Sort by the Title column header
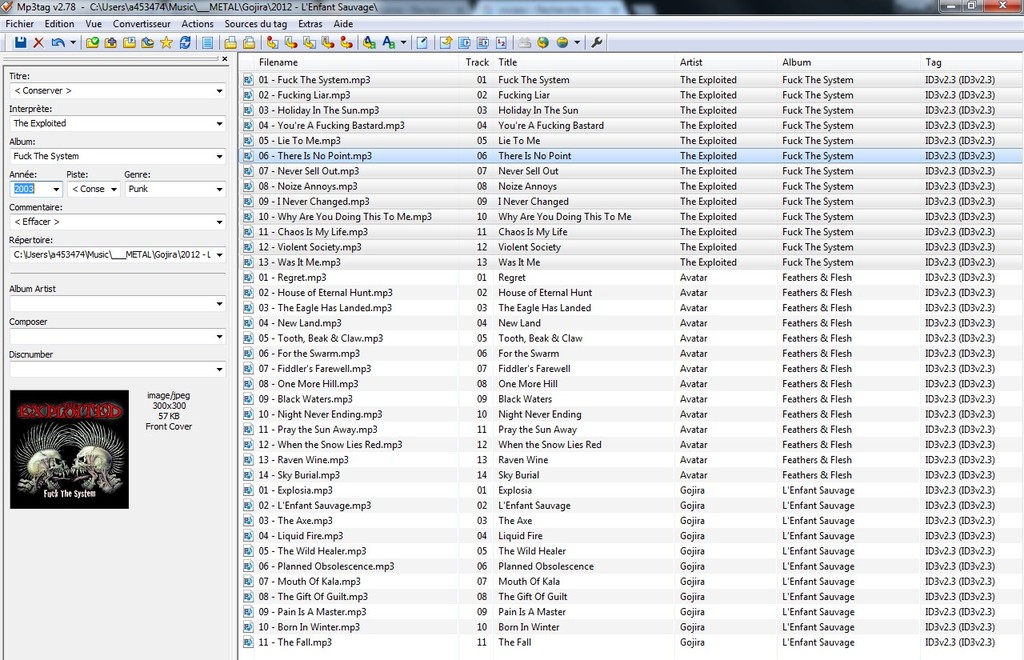Image resolution: width=1024 pixels, height=660 pixels. [x=584, y=62]
